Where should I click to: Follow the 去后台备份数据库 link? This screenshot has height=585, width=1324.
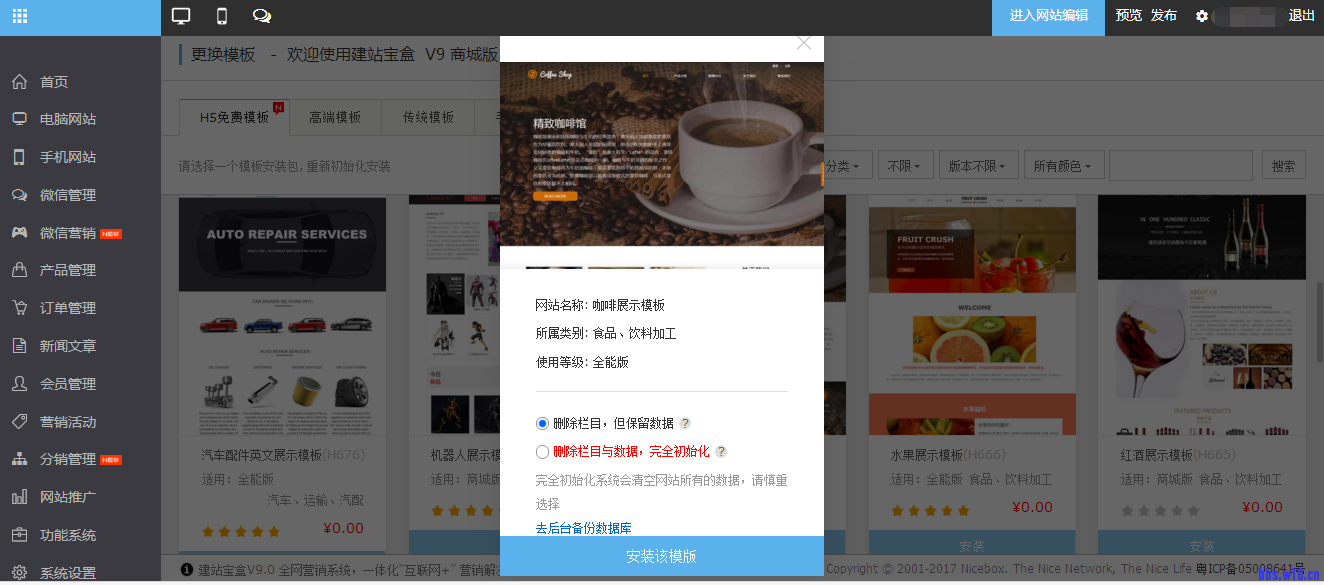[x=583, y=528]
